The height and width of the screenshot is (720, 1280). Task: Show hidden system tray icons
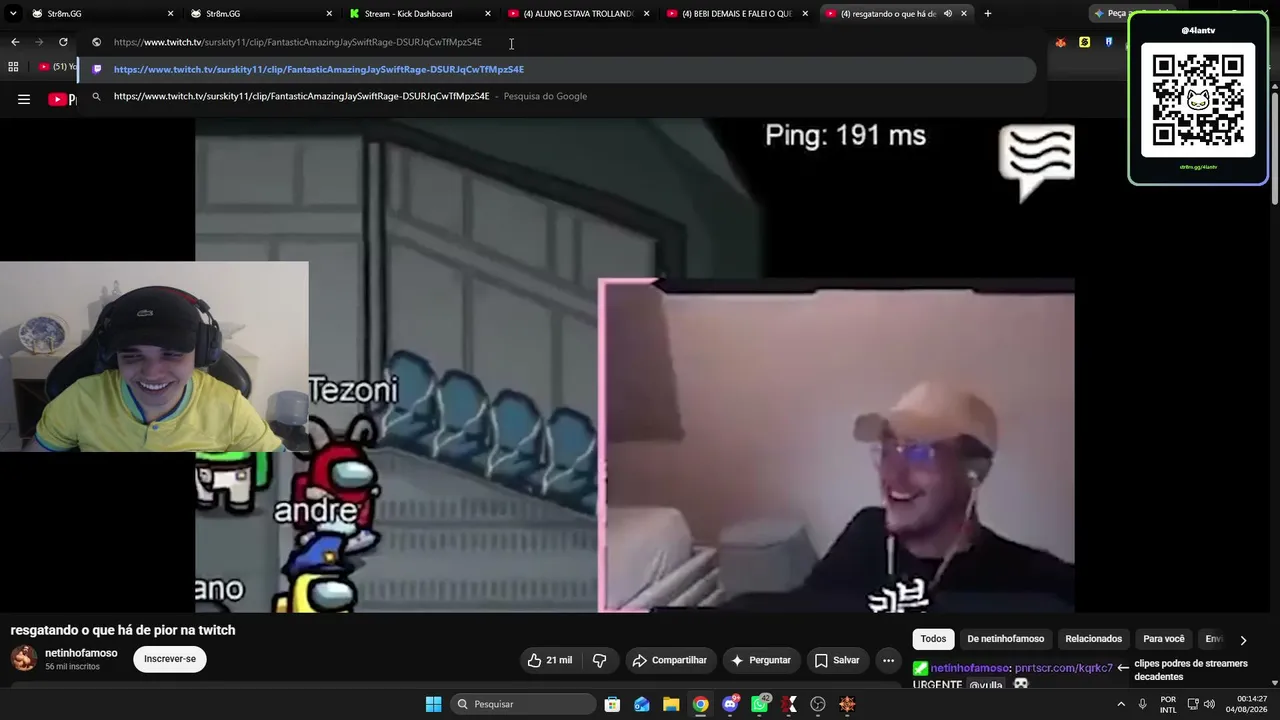(x=1120, y=704)
